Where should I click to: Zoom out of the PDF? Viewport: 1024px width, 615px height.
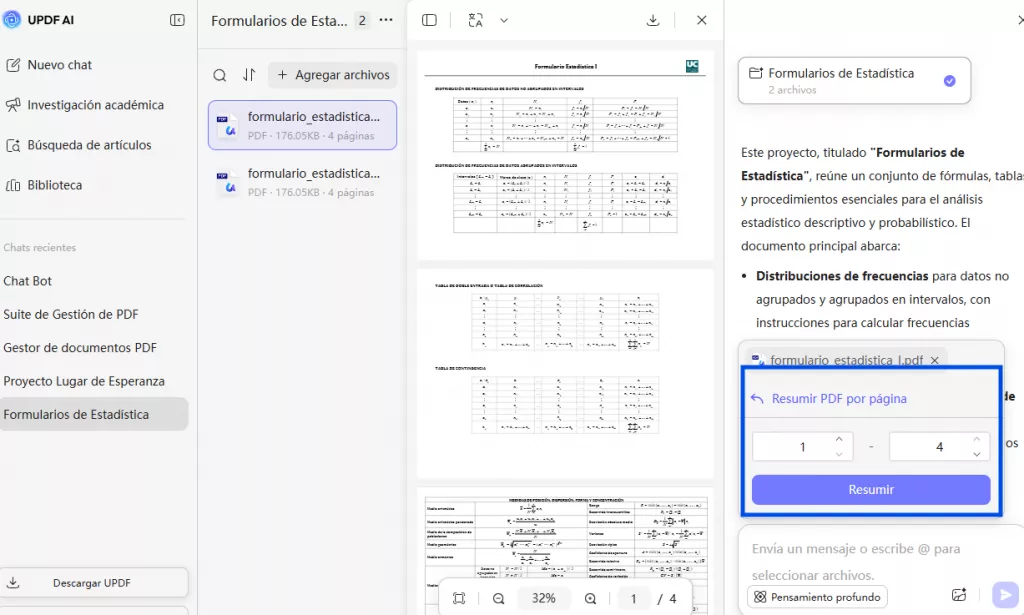click(498, 598)
